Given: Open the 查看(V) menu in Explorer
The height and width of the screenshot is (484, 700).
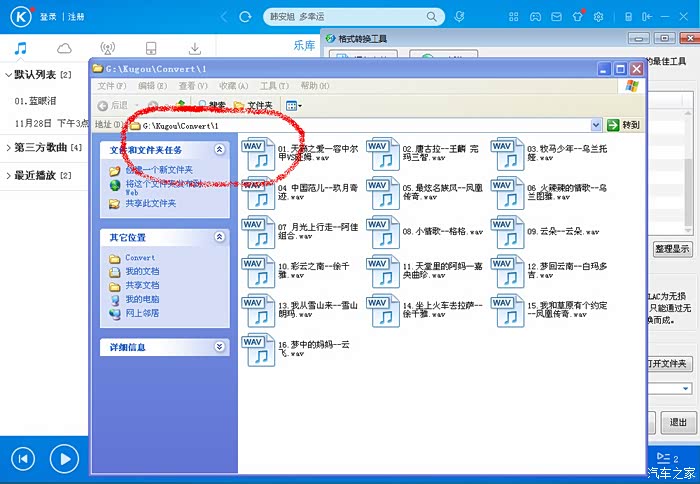Looking at the screenshot, I should (193, 86).
